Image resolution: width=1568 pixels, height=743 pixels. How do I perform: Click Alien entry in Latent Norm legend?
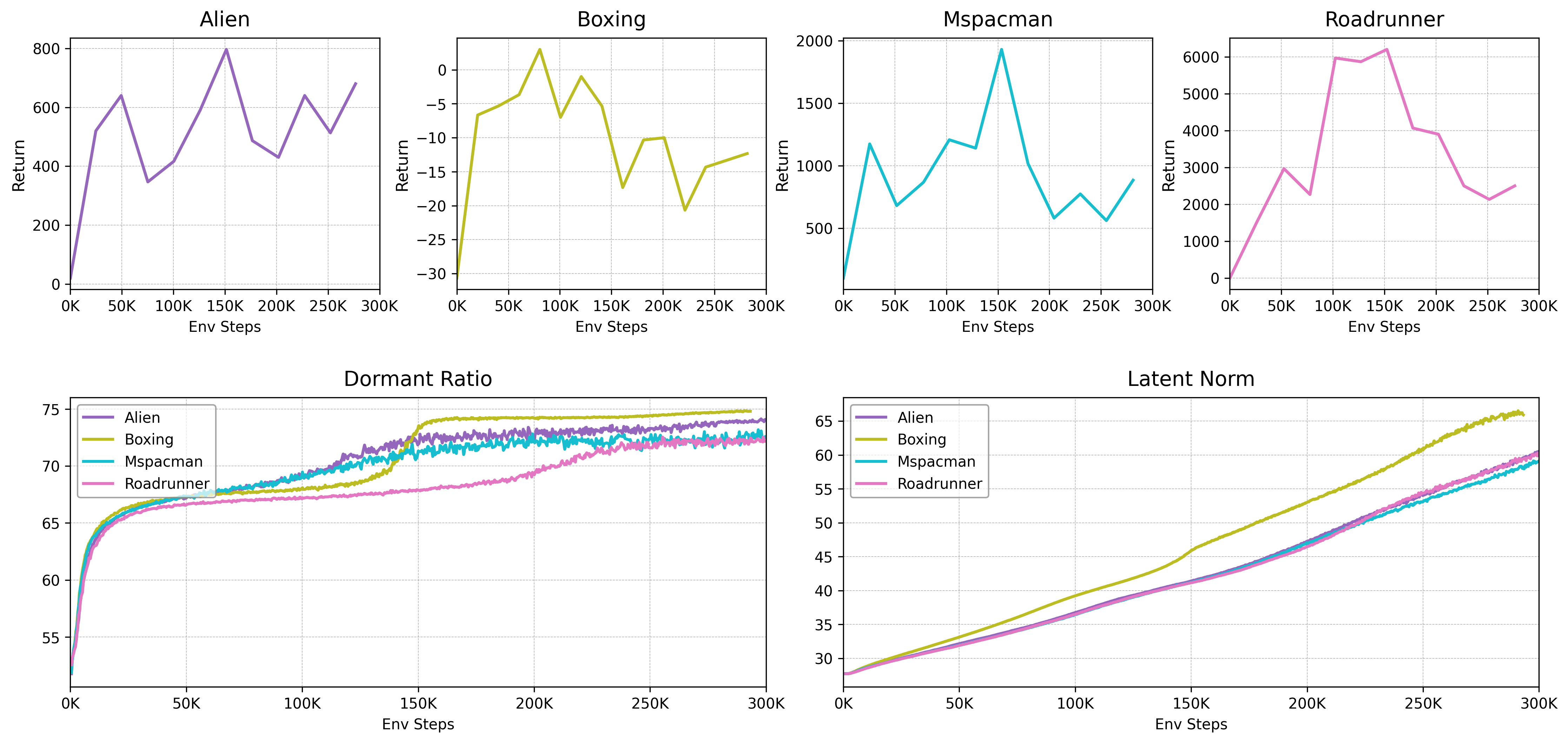(915, 418)
